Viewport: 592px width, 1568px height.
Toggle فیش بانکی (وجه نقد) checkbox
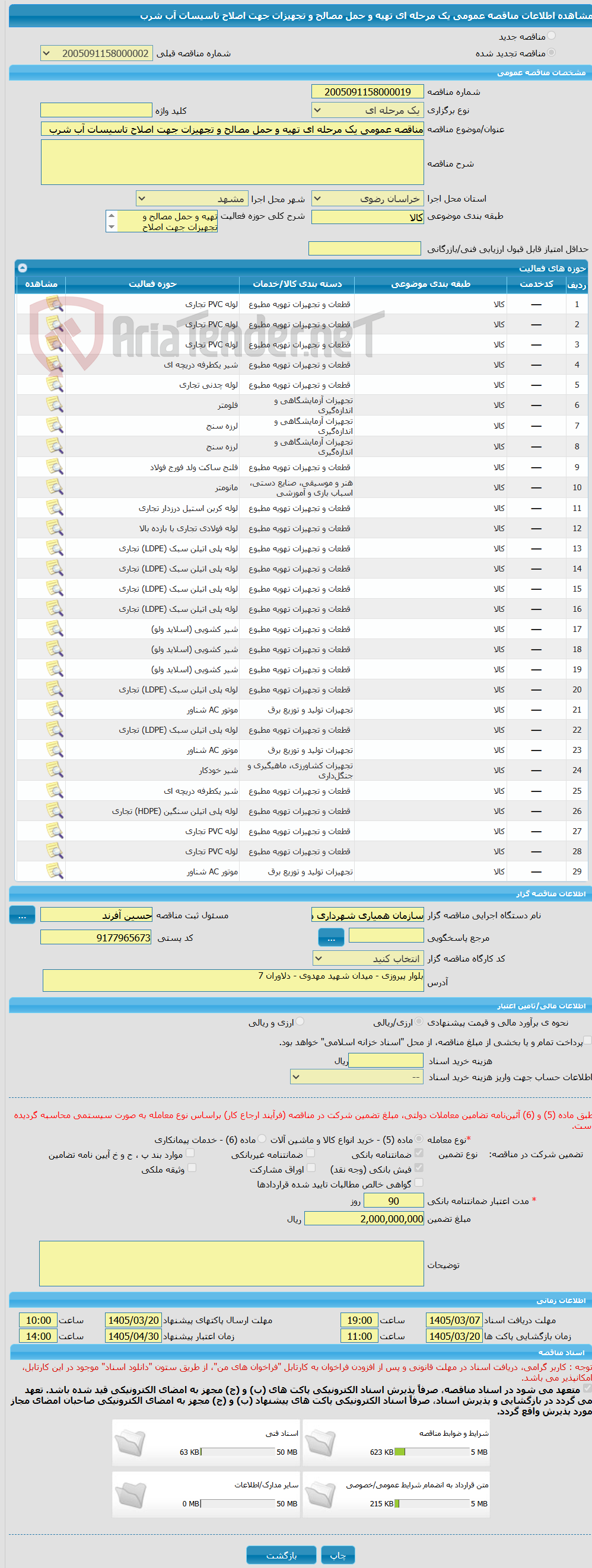[419, 1167]
